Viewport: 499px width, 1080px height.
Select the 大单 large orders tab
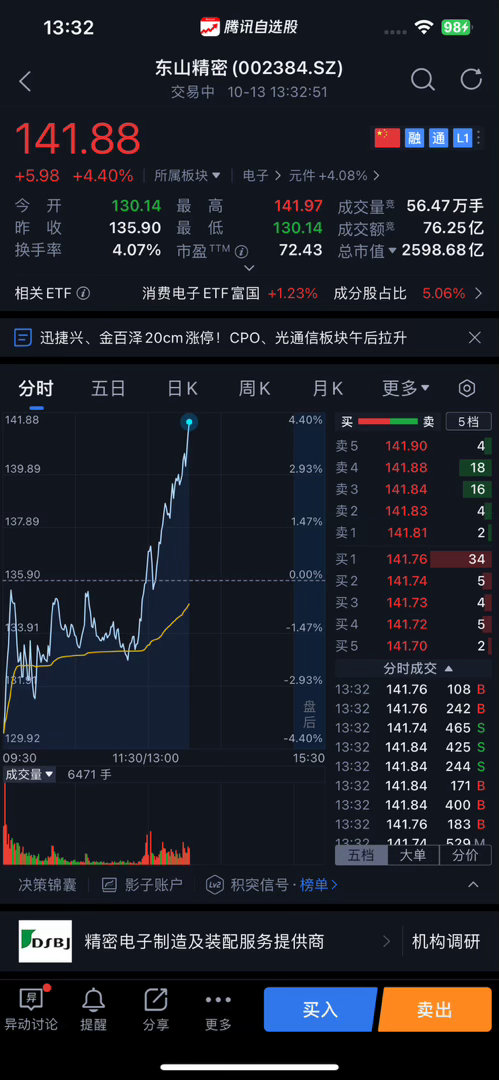coord(414,855)
